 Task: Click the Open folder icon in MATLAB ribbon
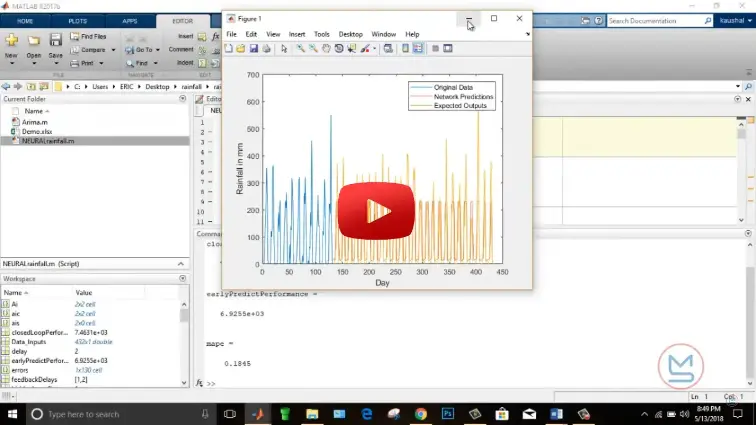(33, 41)
